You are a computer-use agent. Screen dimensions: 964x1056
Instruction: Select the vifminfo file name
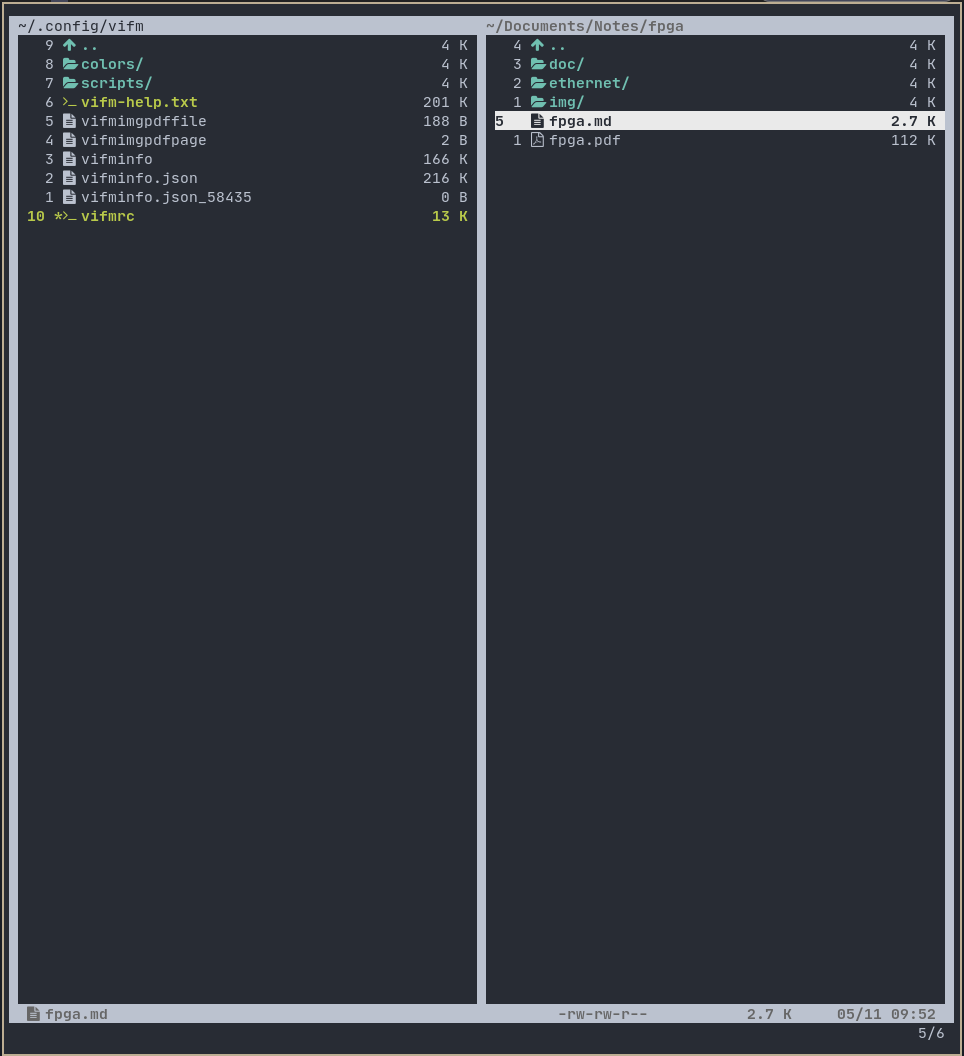coord(117,159)
